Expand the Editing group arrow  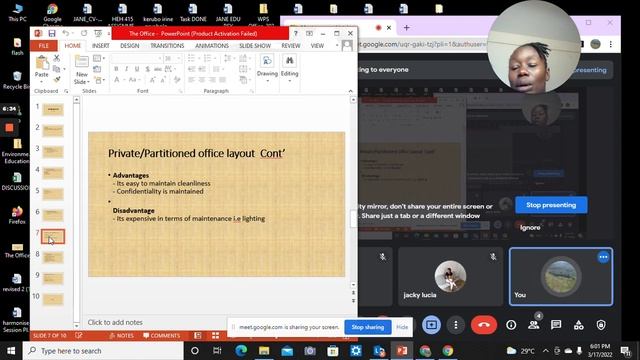coord(289,81)
